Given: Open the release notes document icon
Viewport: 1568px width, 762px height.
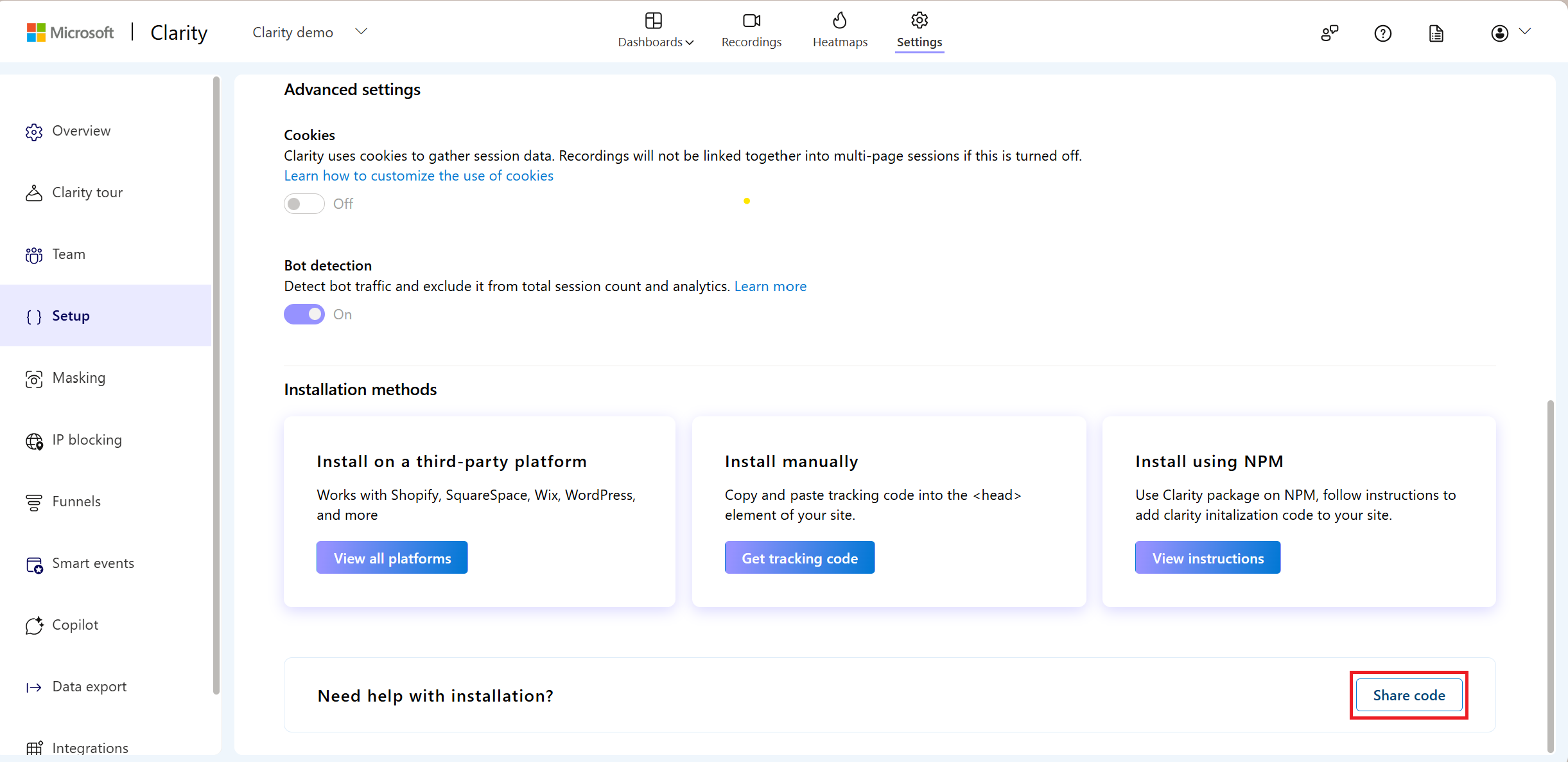Looking at the screenshot, I should 1436,33.
